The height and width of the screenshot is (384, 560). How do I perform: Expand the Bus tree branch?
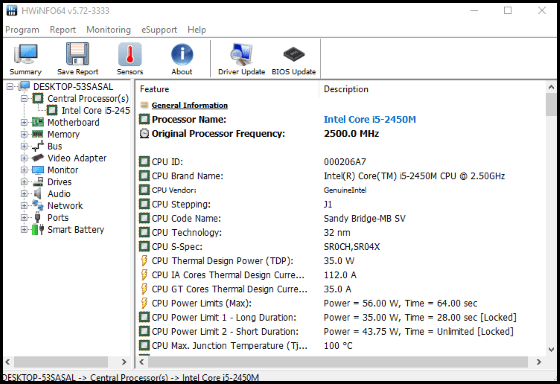[24, 146]
